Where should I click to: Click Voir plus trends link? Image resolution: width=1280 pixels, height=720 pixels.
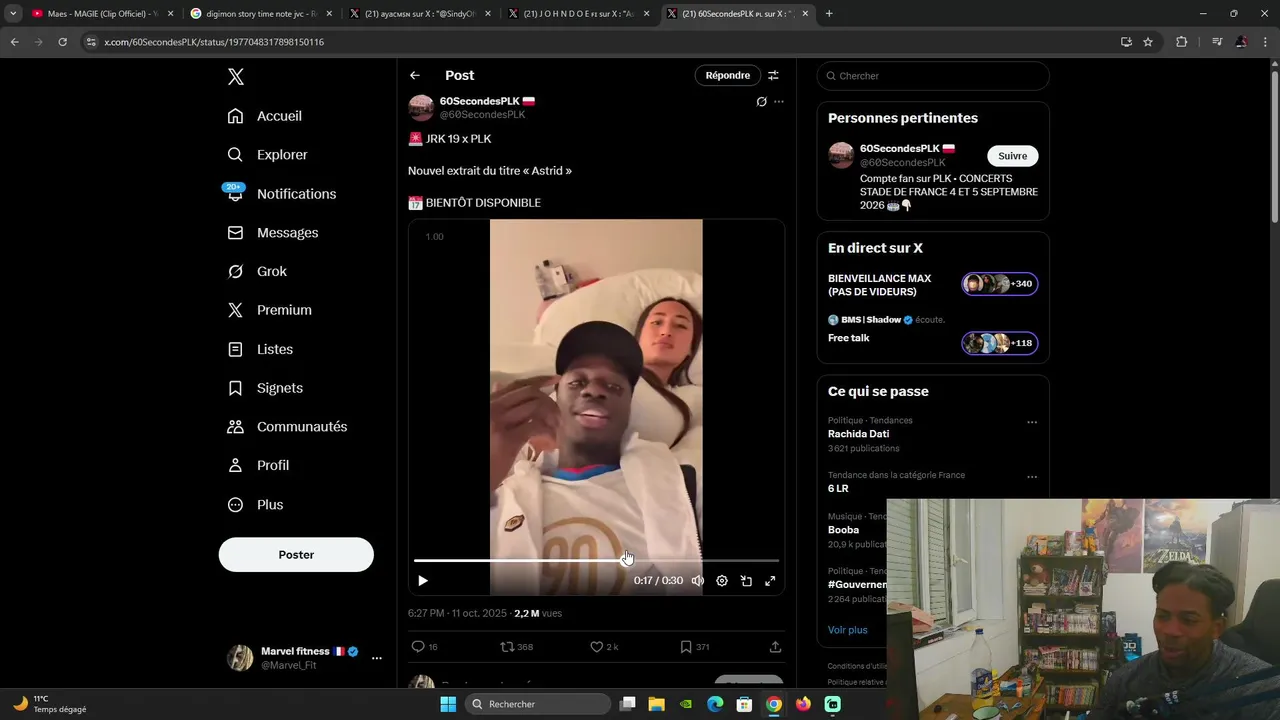pos(848,630)
